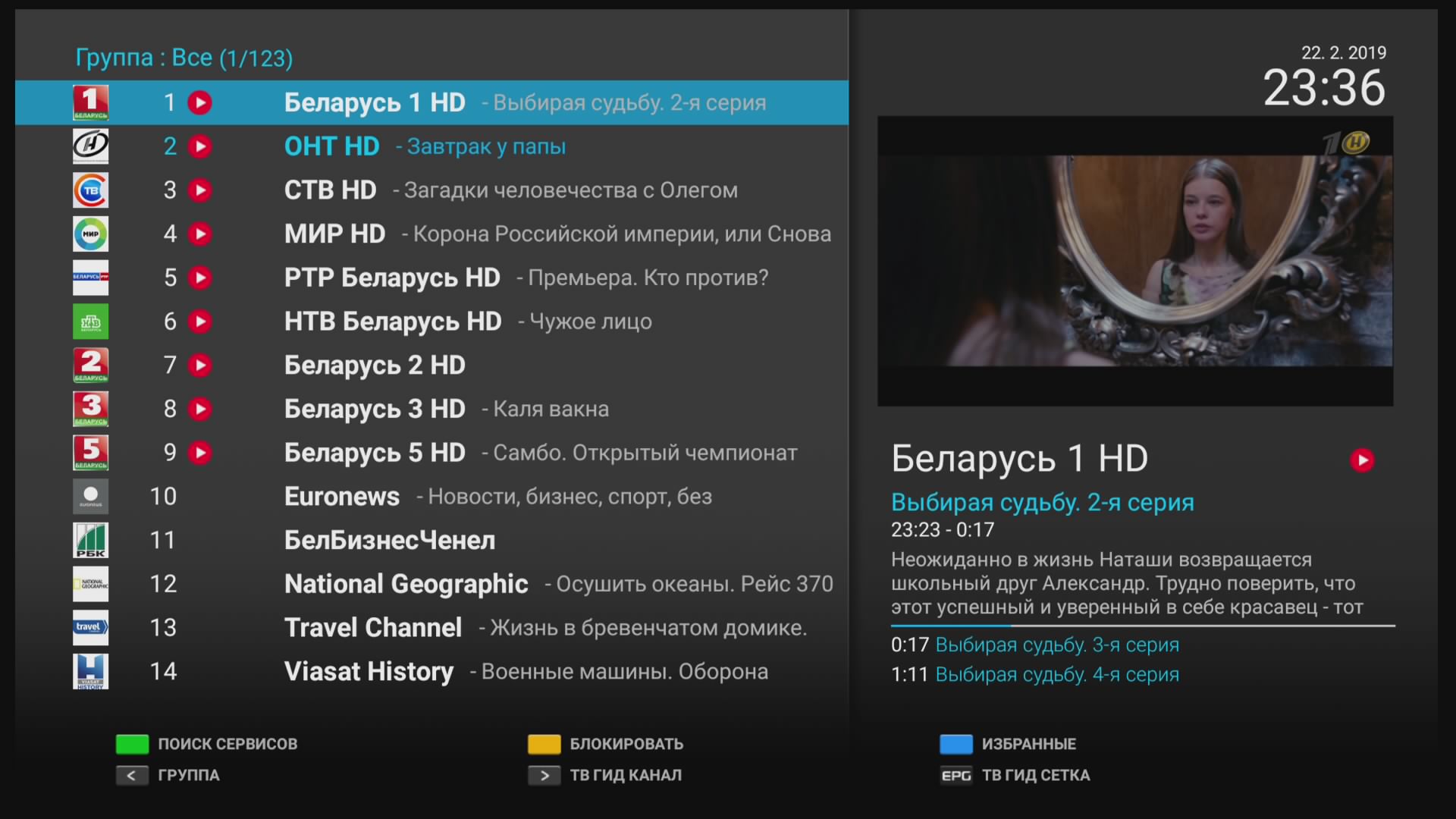Click the РТР Беларусь HD logo
The height and width of the screenshot is (819, 1456).
tap(90, 278)
